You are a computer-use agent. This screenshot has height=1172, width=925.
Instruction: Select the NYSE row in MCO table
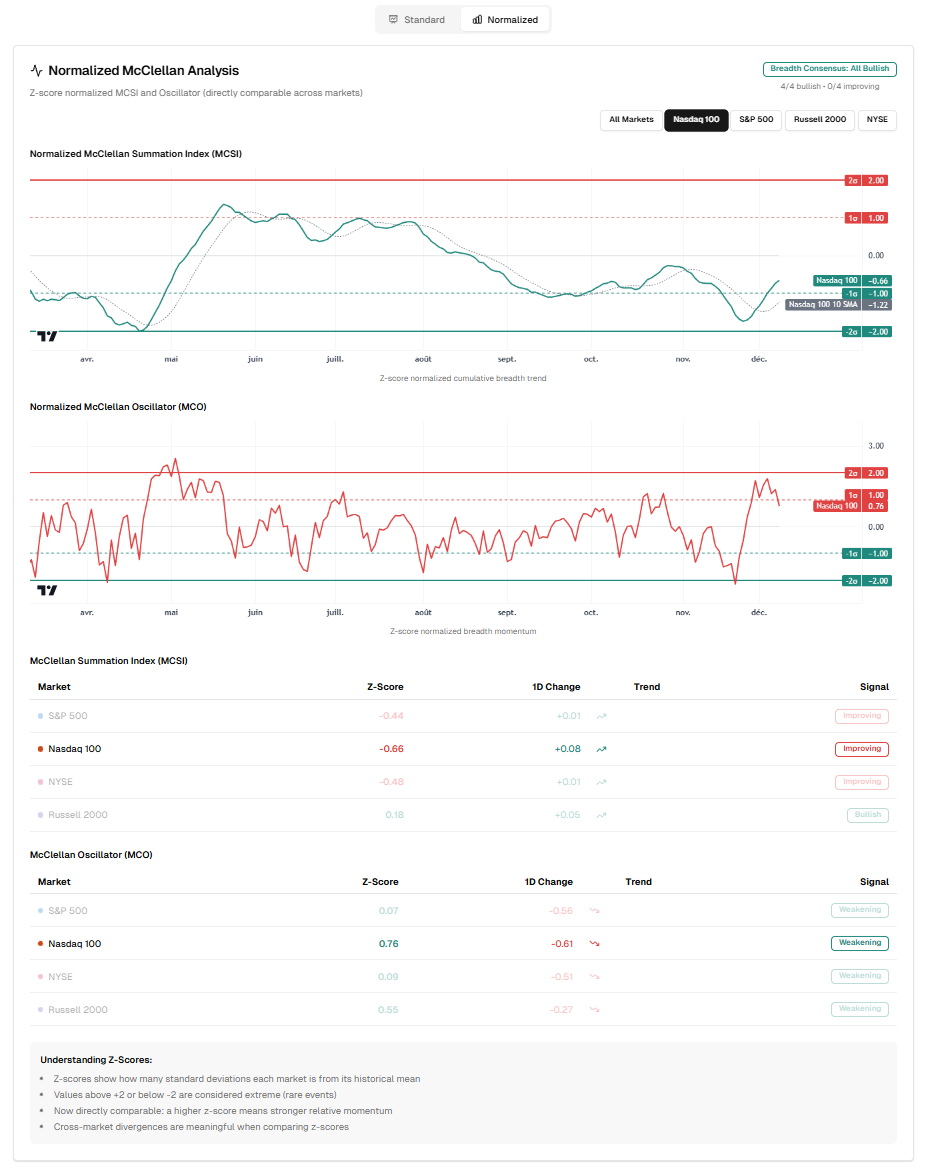(x=463, y=976)
